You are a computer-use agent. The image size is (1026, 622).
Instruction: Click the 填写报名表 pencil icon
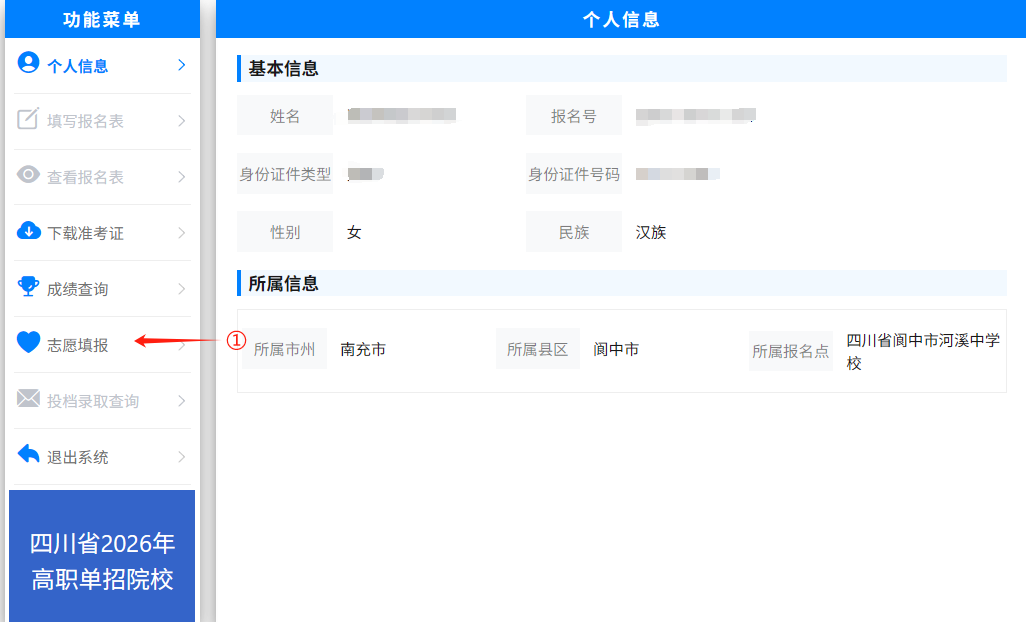27,120
